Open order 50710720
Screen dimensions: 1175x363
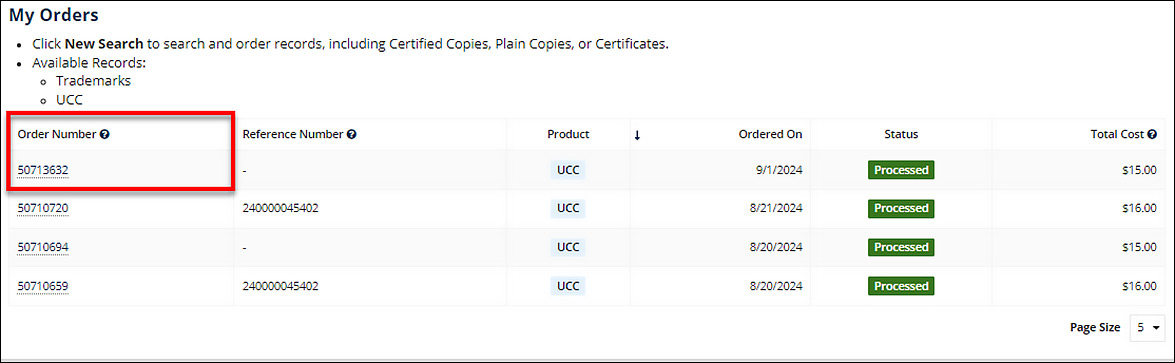pyautogui.click(x=43, y=208)
